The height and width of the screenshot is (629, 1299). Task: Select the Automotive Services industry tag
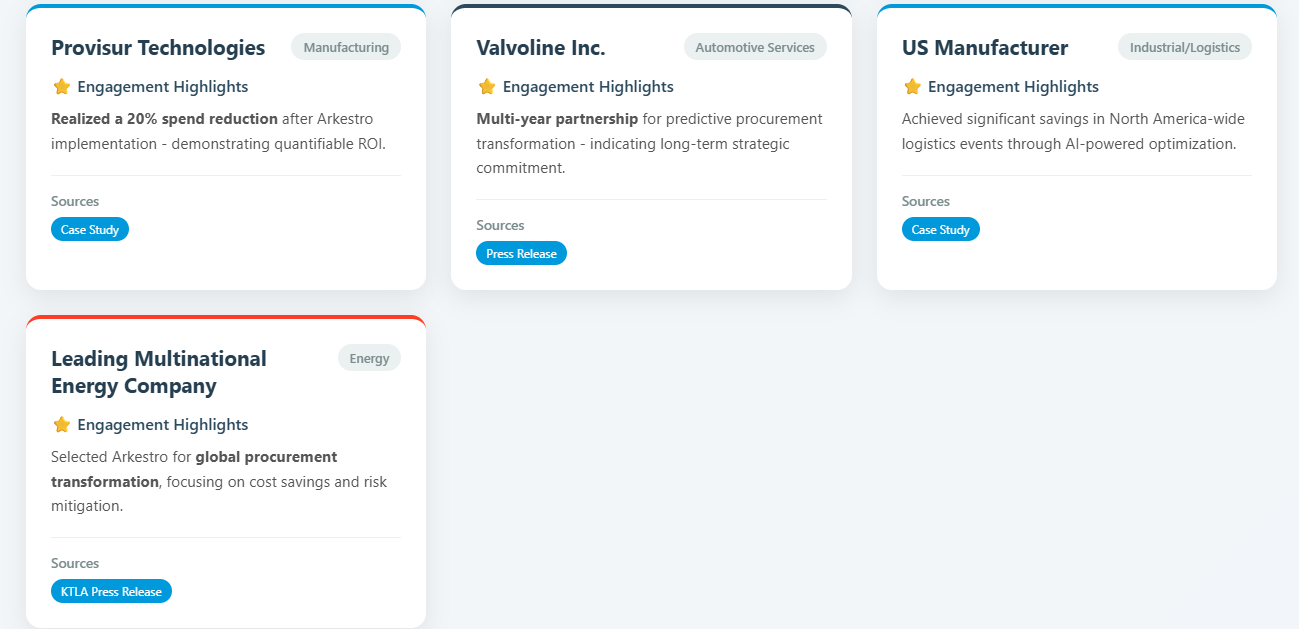coord(755,47)
